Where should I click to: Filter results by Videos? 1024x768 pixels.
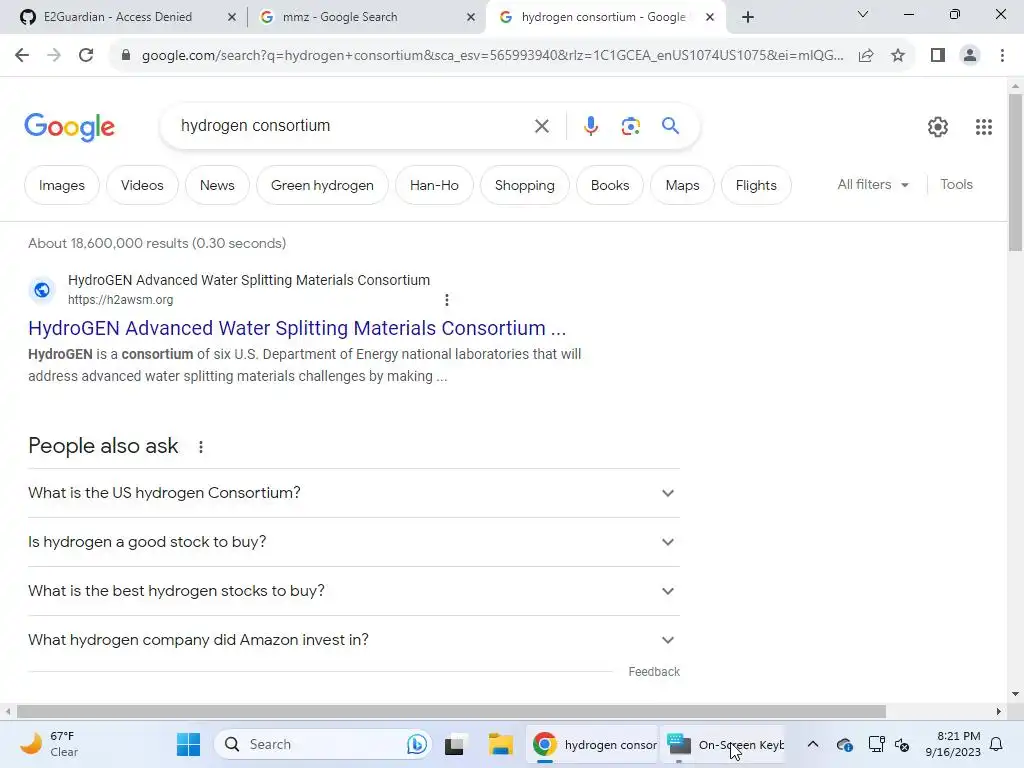coord(142,185)
